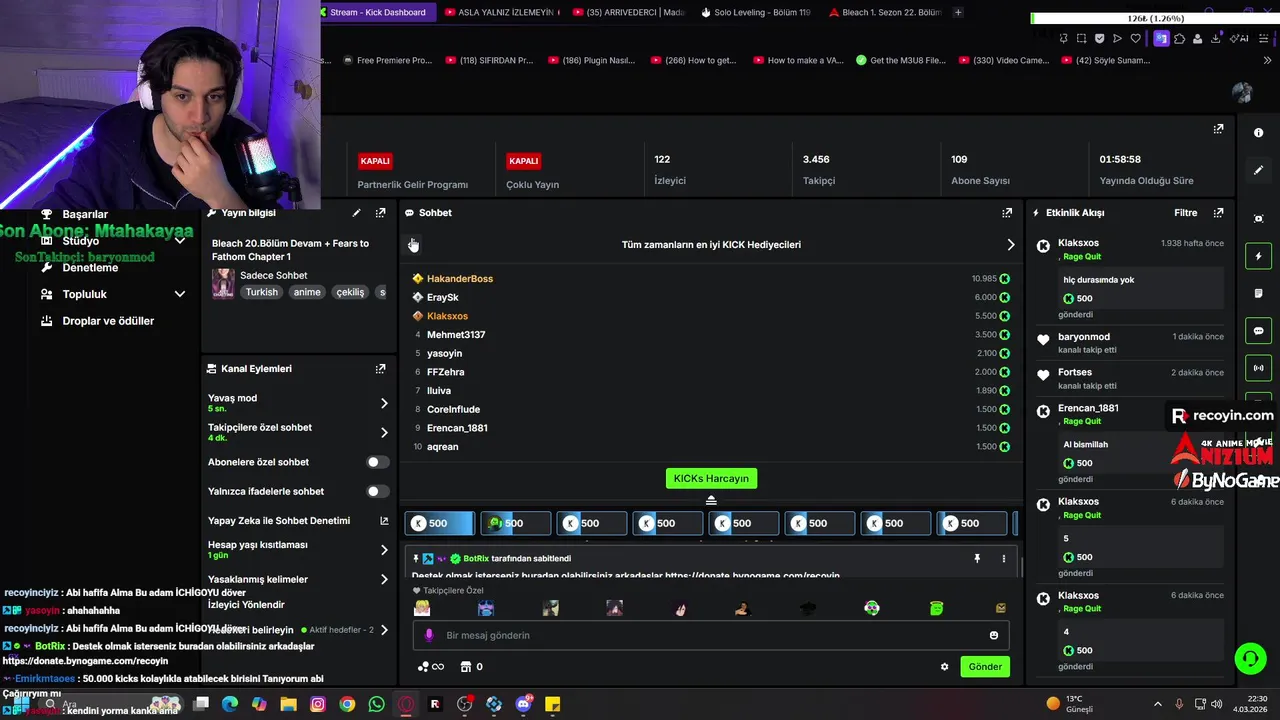Open the Filtre activity filter
The width and height of the screenshot is (1280, 720).
coord(1185,213)
